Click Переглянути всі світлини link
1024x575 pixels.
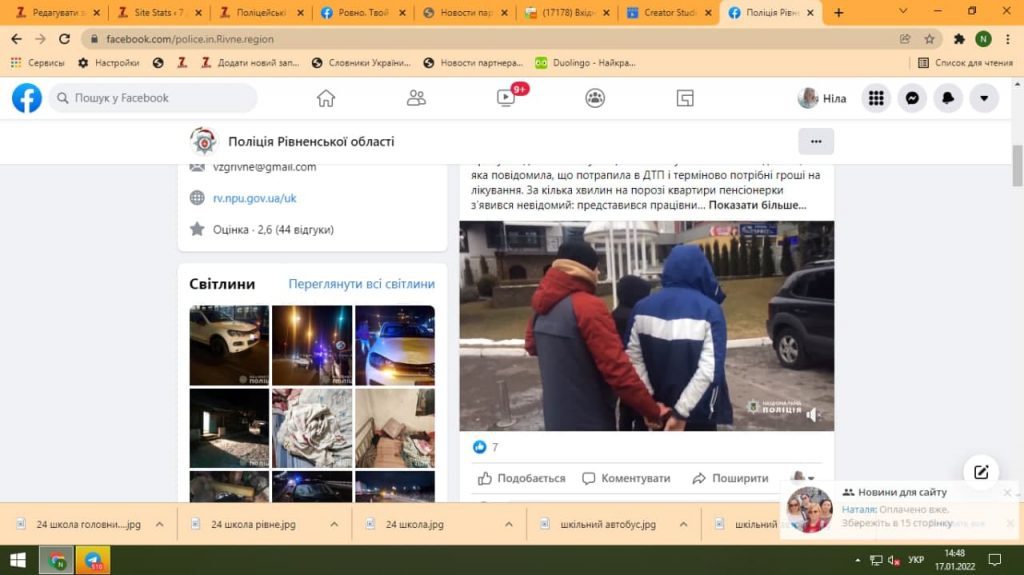pos(361,284)
